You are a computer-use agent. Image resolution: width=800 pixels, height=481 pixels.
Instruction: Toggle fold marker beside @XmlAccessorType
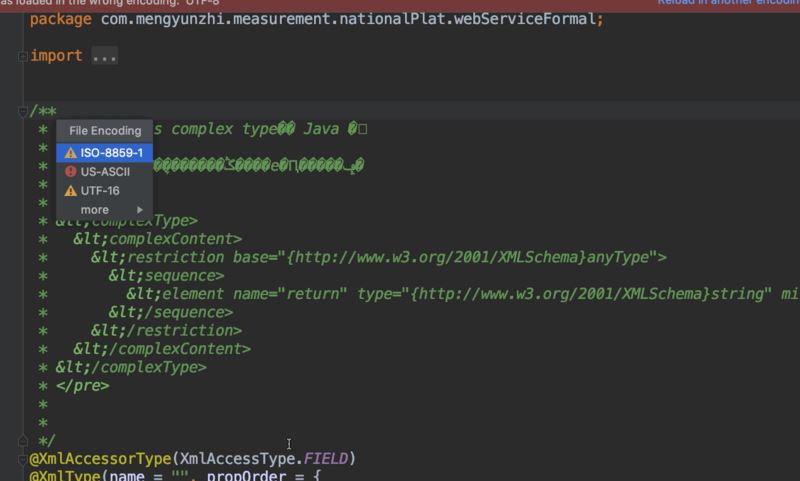(x=22, y=459)
